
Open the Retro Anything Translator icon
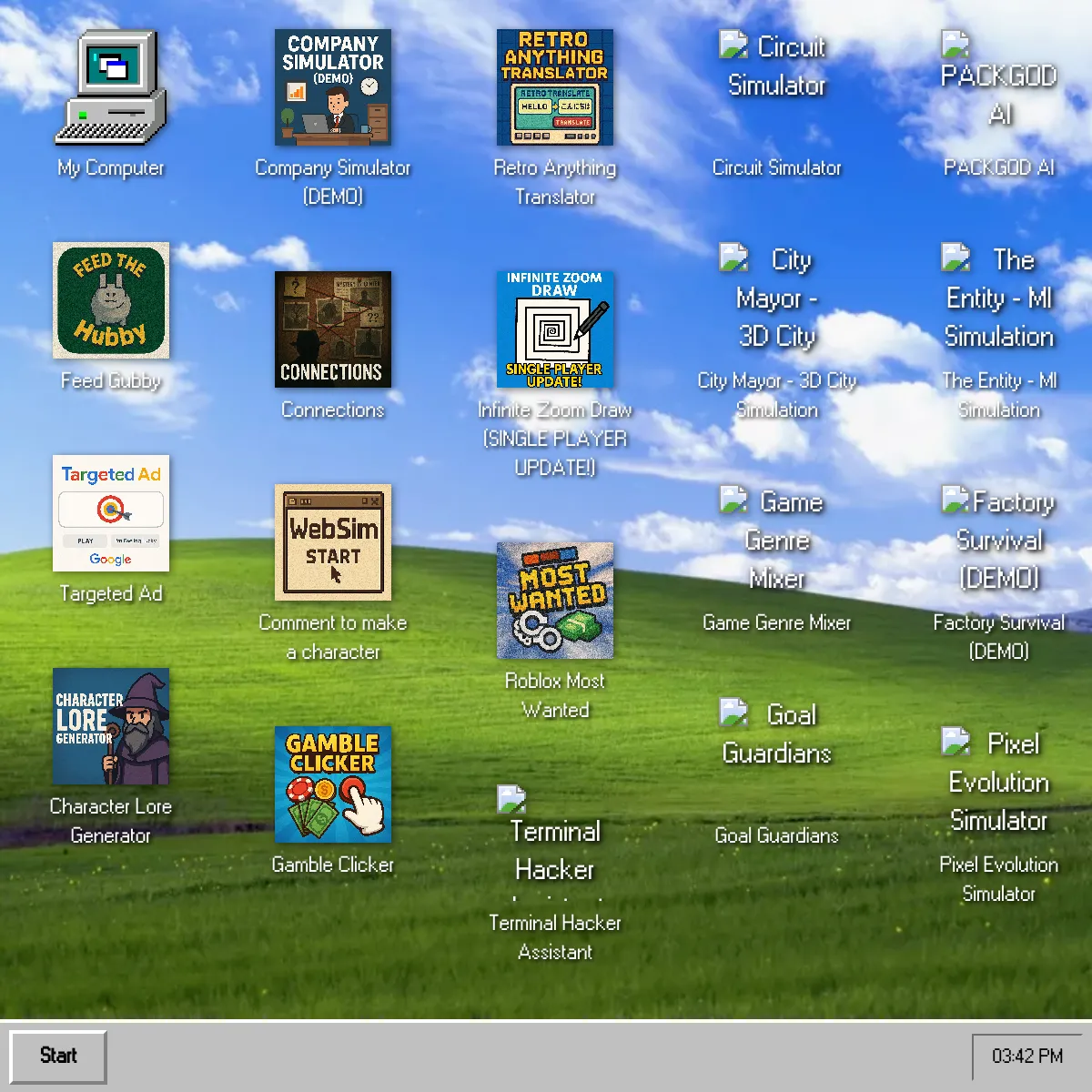pyautogui.click(x=555, y=87)
